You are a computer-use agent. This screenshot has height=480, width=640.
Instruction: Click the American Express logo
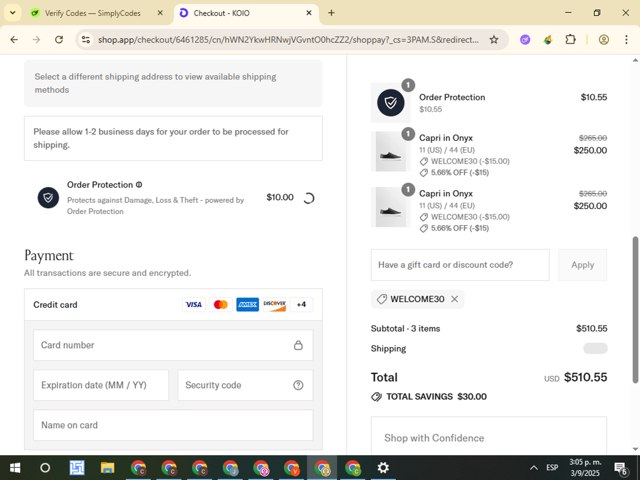point(247,304)
